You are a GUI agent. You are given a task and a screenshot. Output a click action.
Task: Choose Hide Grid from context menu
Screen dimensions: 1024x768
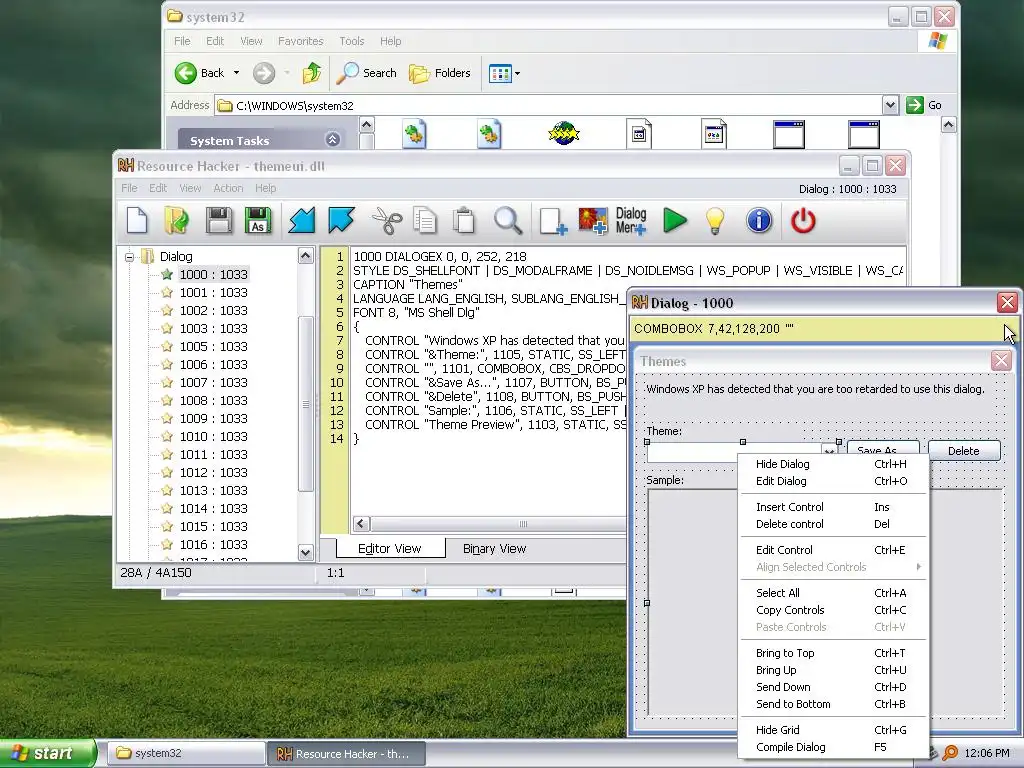click(x=833, y=731)
